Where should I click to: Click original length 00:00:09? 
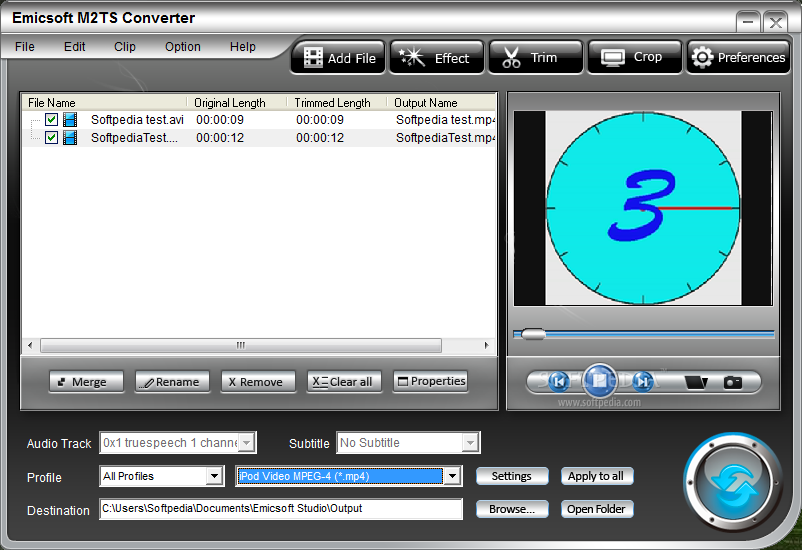220,120
